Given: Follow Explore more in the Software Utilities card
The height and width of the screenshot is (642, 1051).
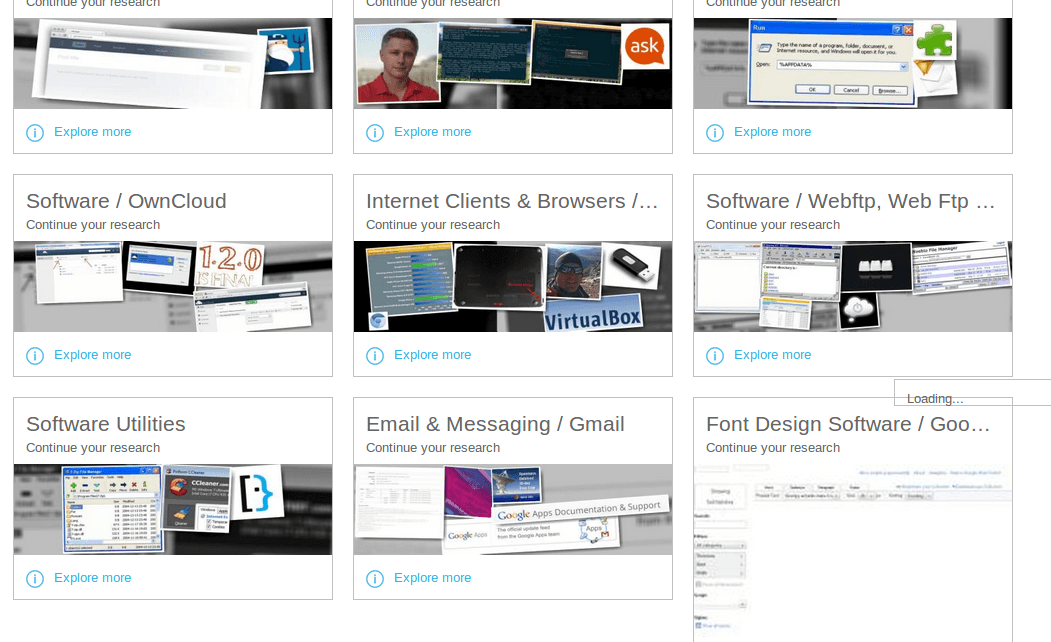Looking at the screenshot, I should coord(92,578).
